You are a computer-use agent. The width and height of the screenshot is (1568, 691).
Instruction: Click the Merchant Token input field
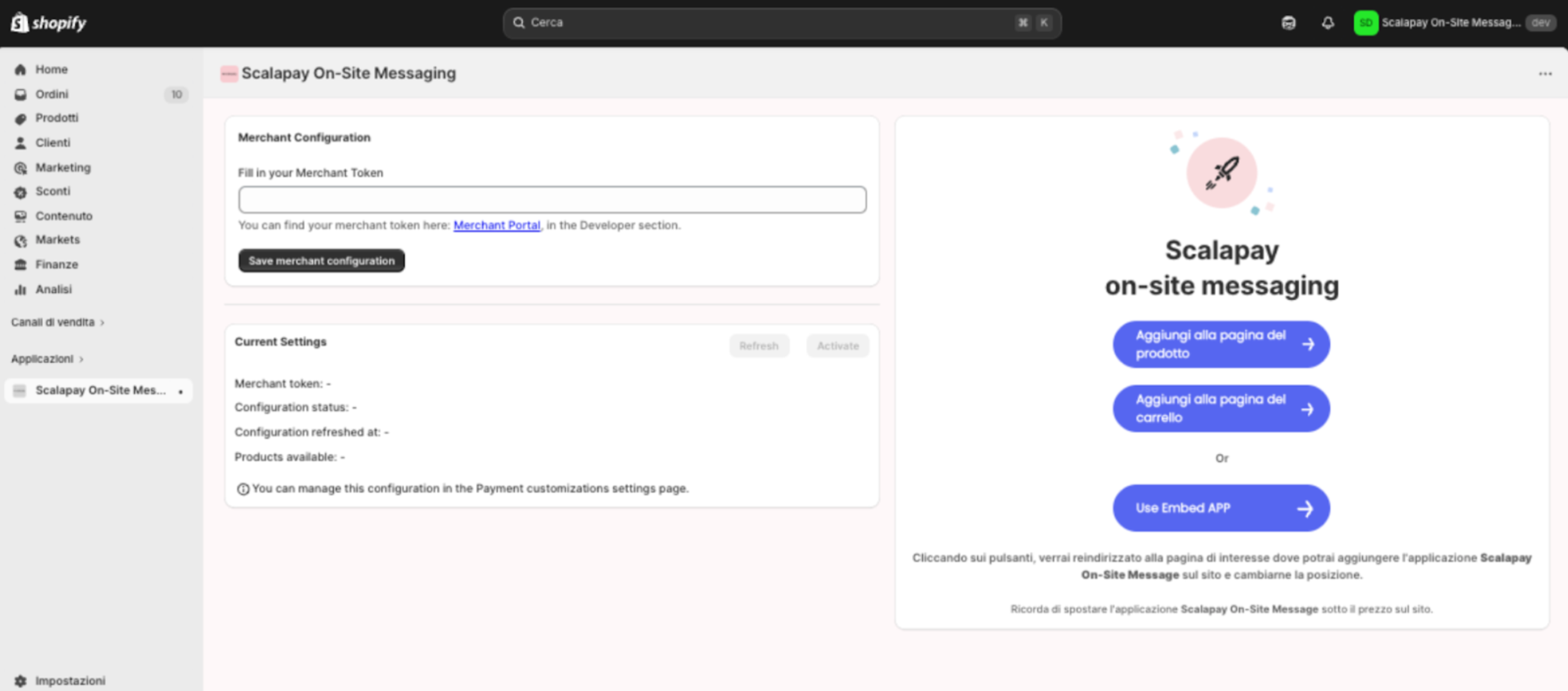pos(552,199)
